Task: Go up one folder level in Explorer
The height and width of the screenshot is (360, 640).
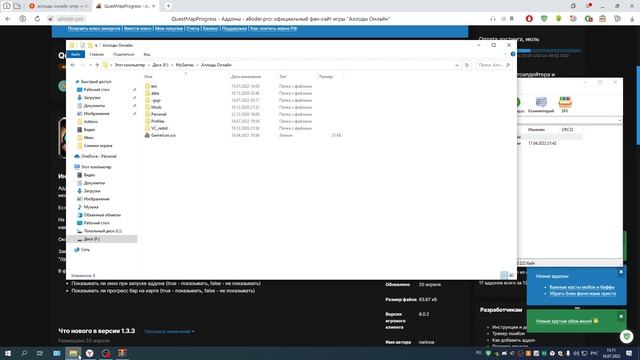Action: [97, 65]
